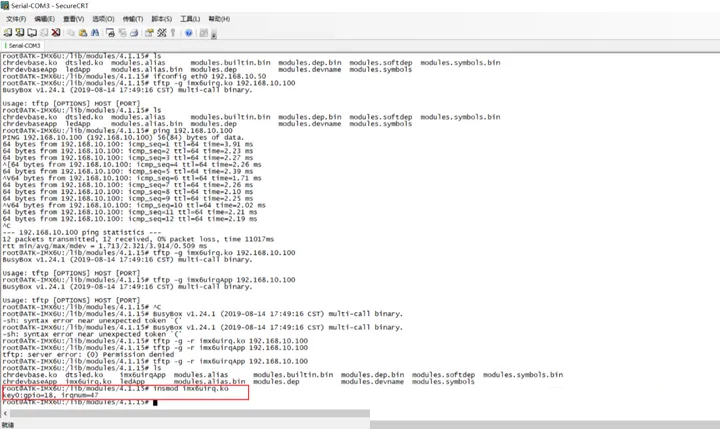Open the Global Options tools icon
The width and height of the screenshot is (720, 429).
point(162,33)
